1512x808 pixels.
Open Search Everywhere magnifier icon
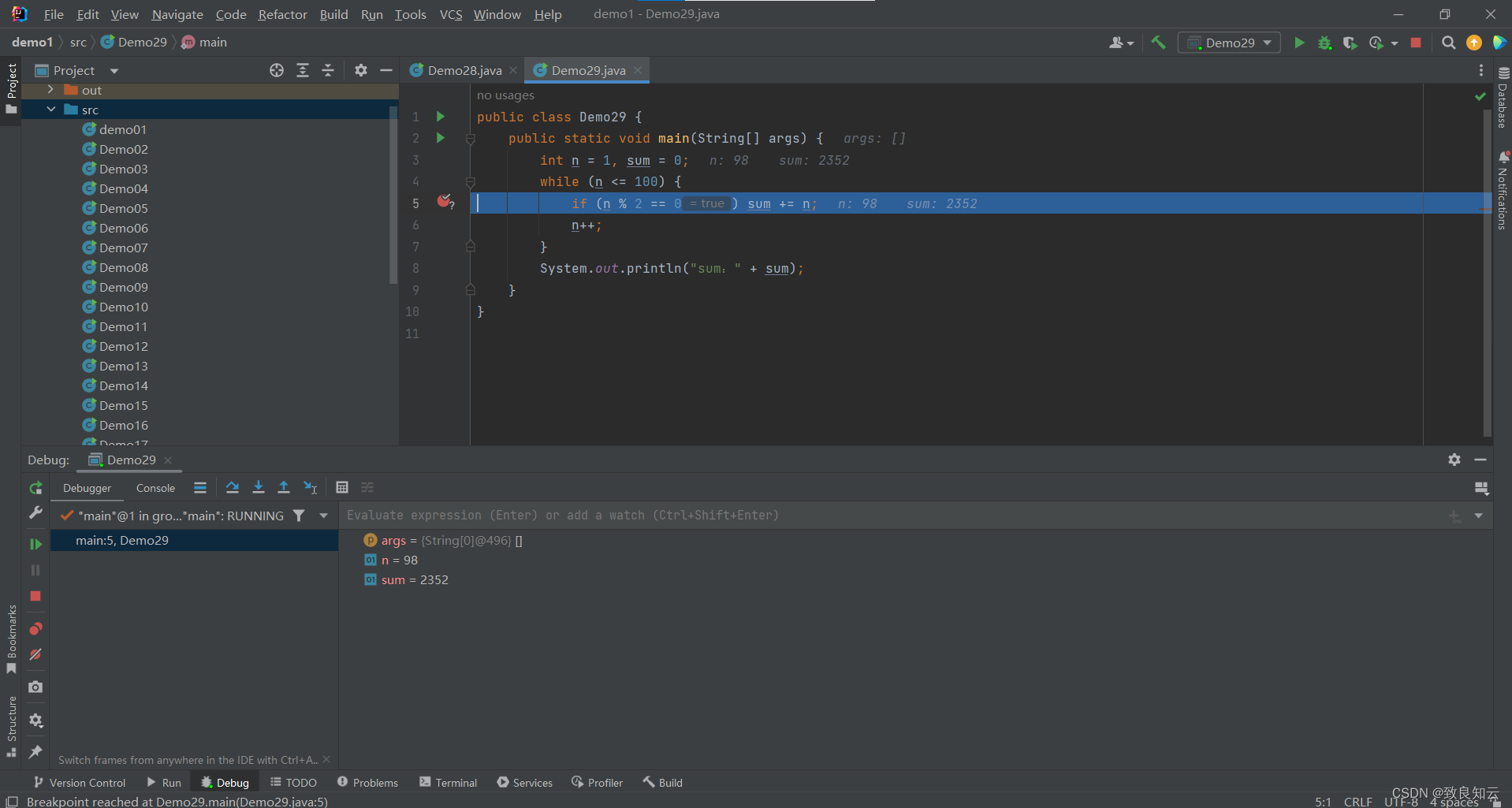[x=1448, y=43]
